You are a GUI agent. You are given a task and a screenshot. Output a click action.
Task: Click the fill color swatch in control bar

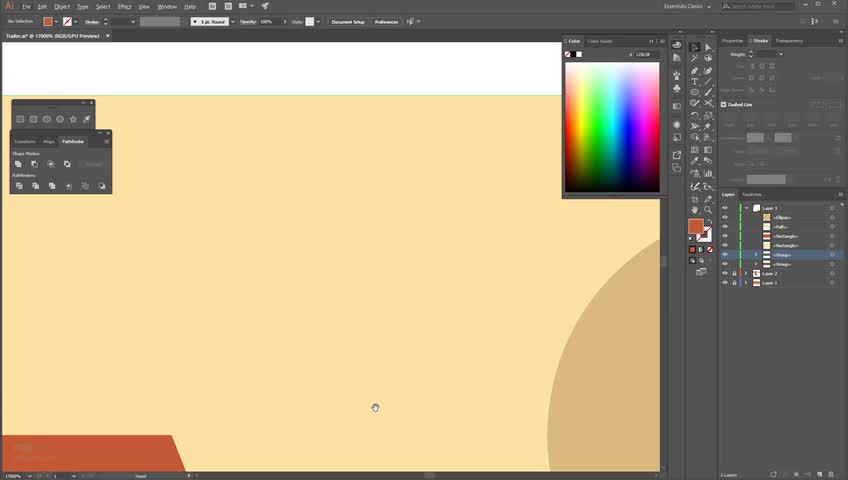click(x=48, y=22)
